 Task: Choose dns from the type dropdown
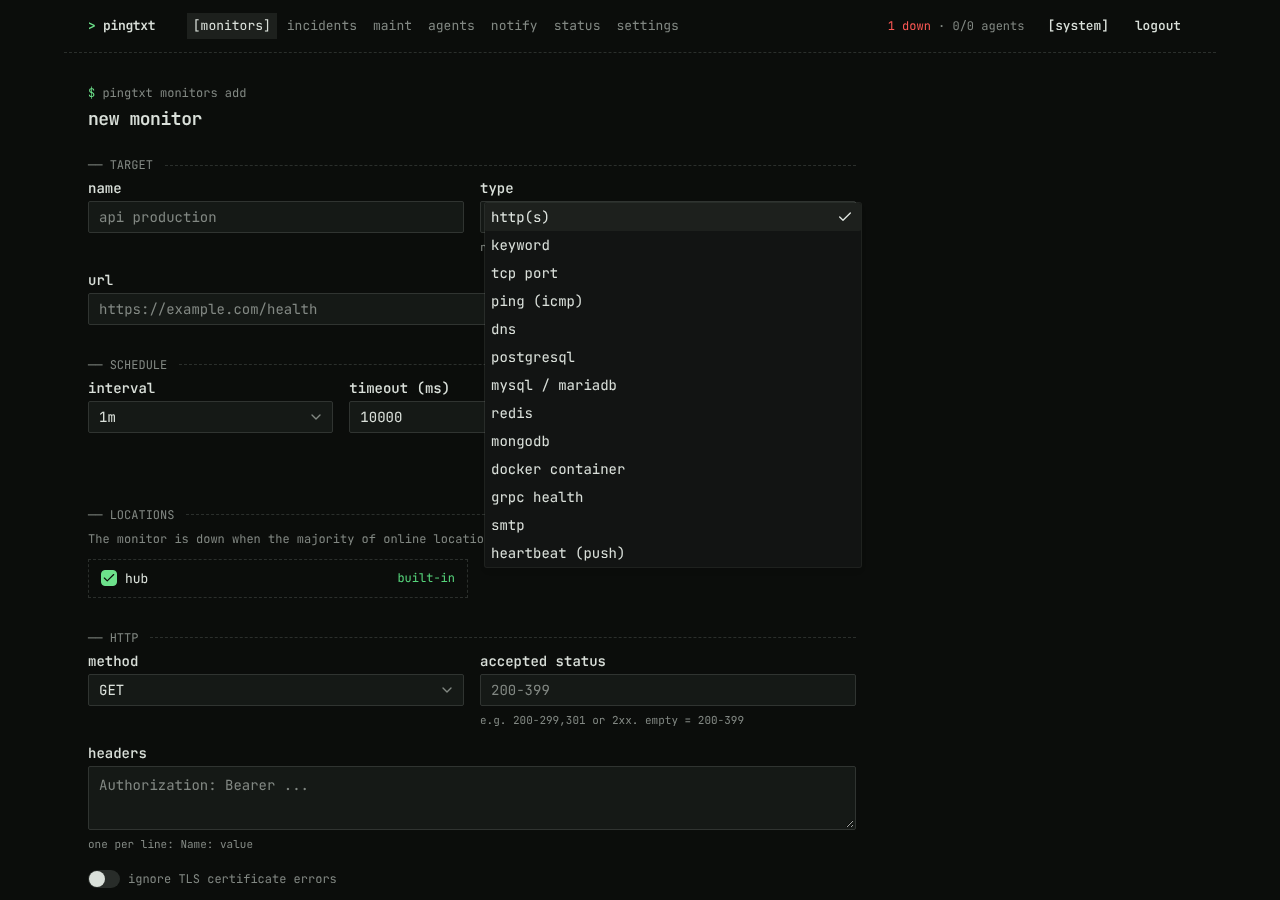pyautogui.click(x=672, y=329)
